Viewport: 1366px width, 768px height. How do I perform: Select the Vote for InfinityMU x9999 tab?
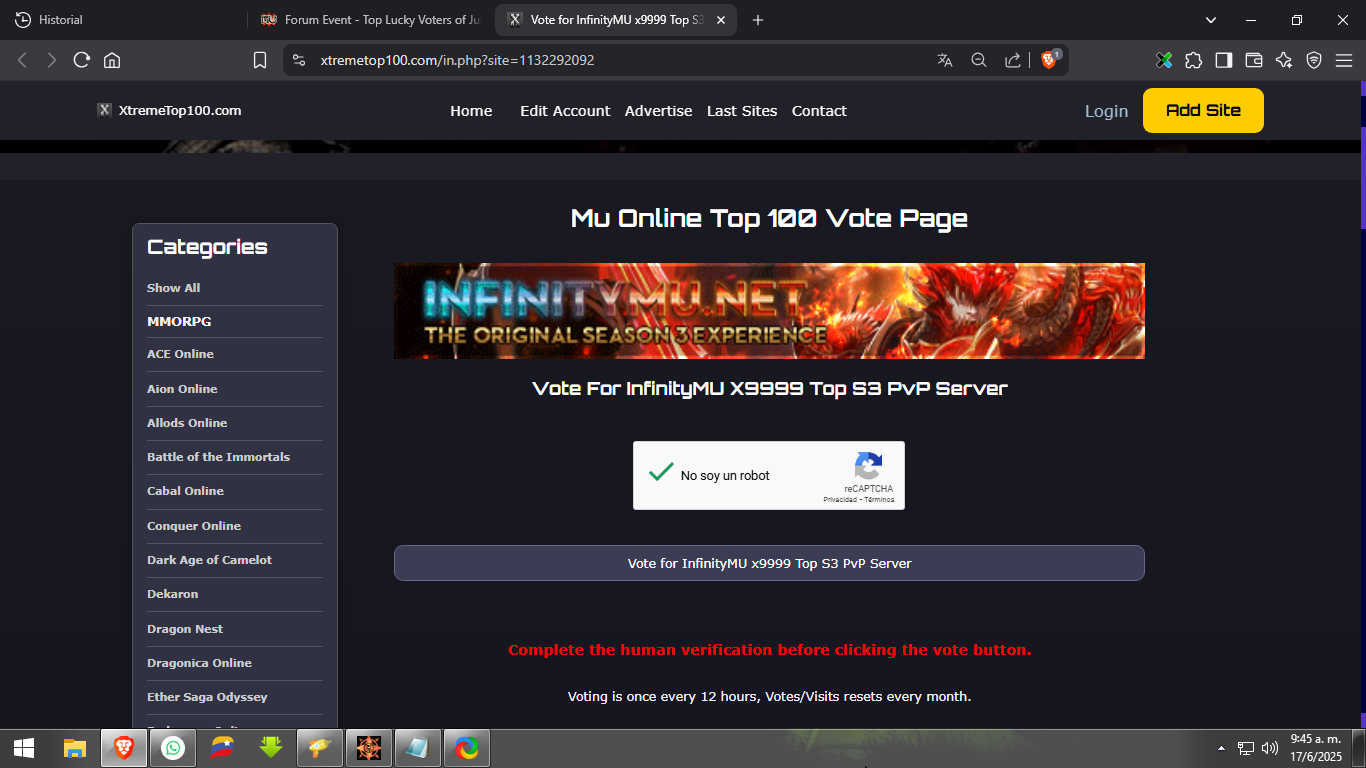pos(616,20)
